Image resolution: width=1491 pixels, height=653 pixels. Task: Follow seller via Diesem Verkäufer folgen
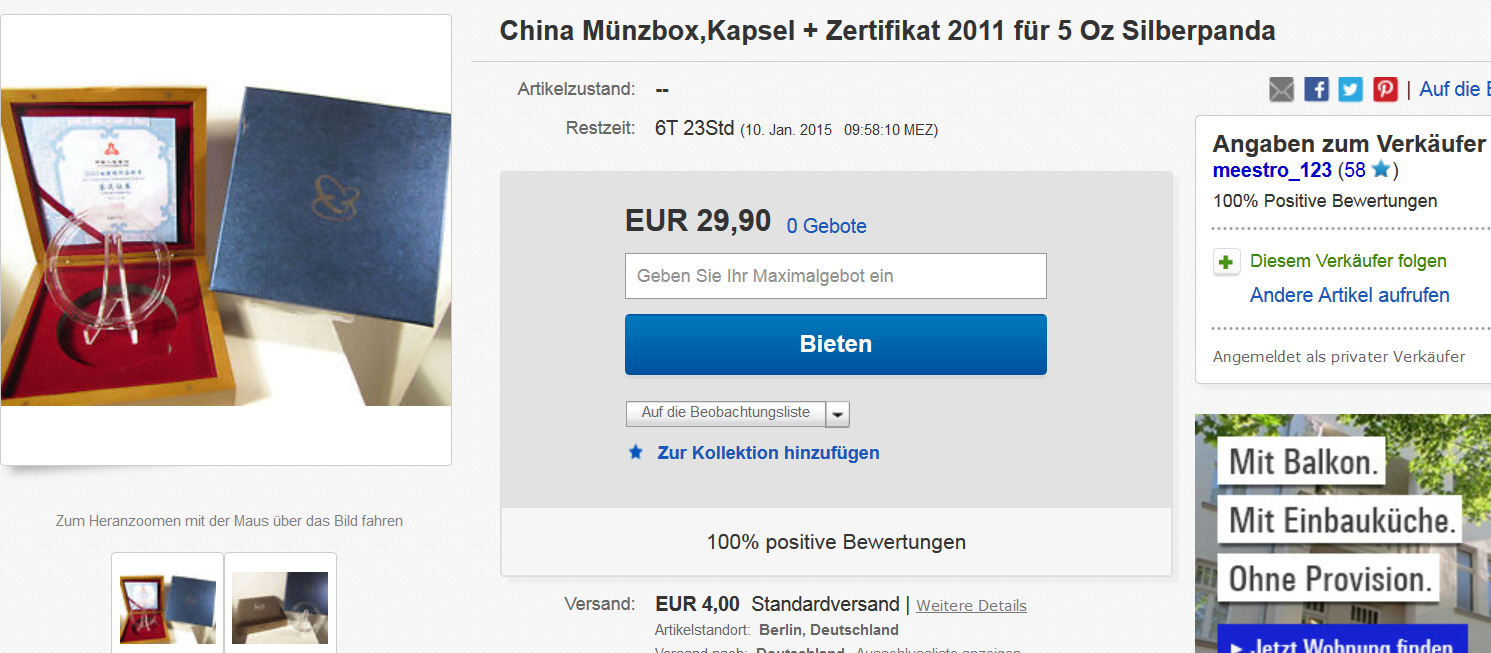(x=1348, y=261)
